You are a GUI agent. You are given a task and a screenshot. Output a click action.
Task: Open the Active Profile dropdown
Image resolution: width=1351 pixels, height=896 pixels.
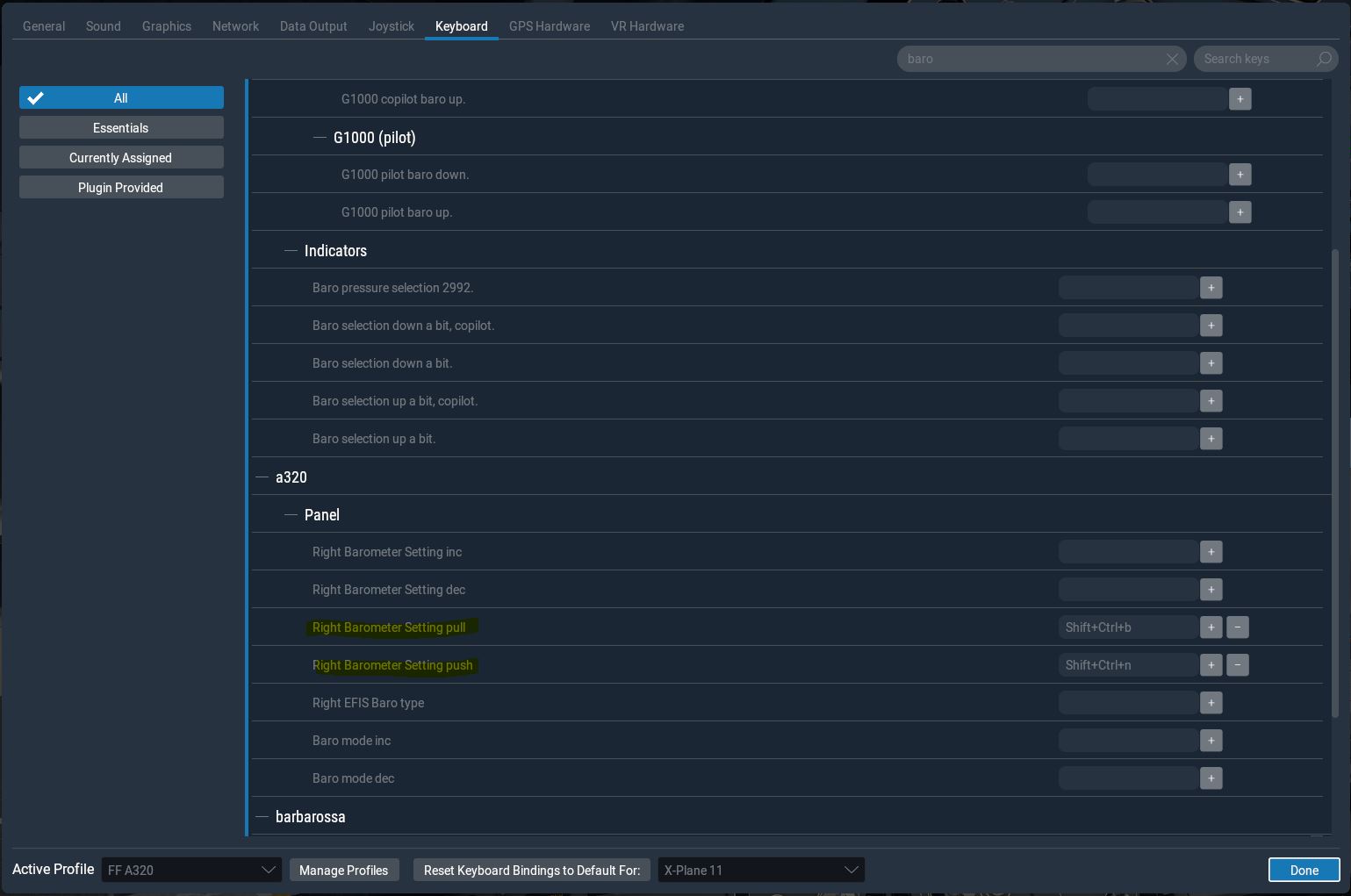tap(191, 870)
